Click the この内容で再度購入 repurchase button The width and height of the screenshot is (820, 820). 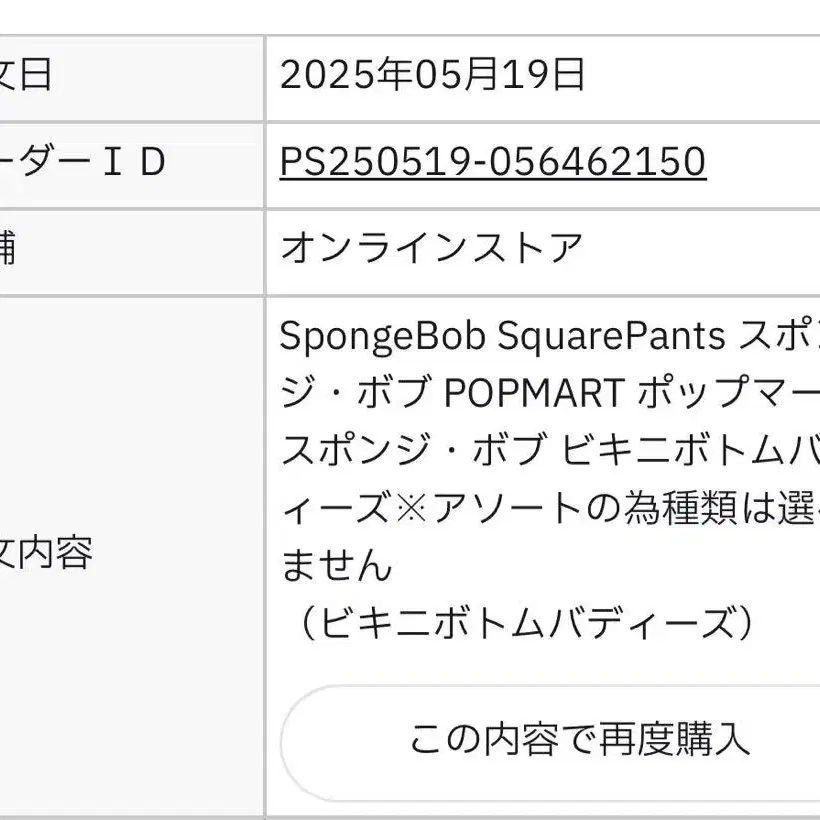(578, 740)
